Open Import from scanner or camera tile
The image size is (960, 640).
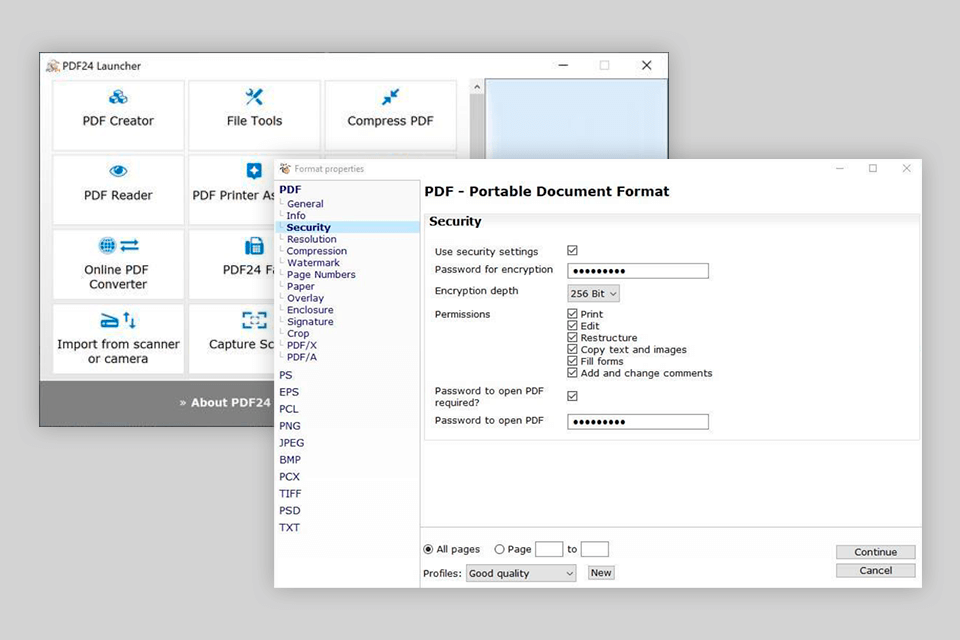(118, 339)
